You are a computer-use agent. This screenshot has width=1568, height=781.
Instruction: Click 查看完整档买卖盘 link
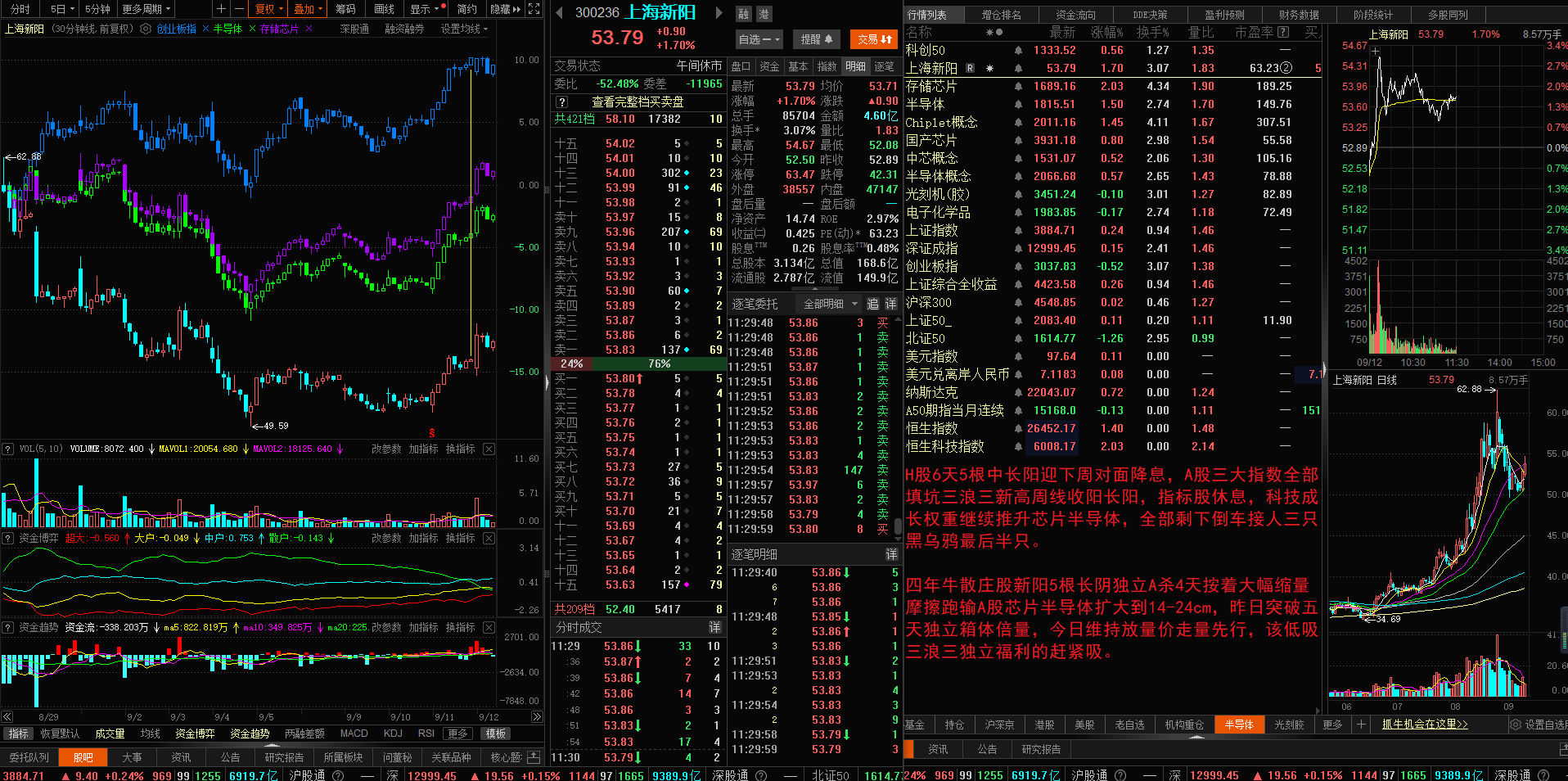click(638, 102)
